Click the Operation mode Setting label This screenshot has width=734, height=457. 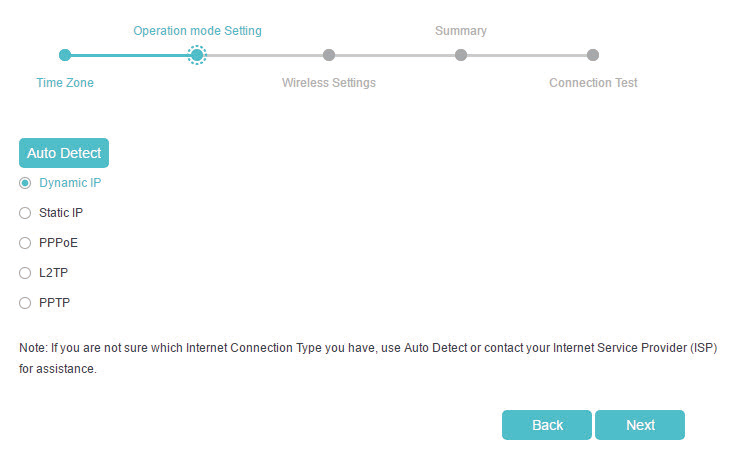(197, 31)
